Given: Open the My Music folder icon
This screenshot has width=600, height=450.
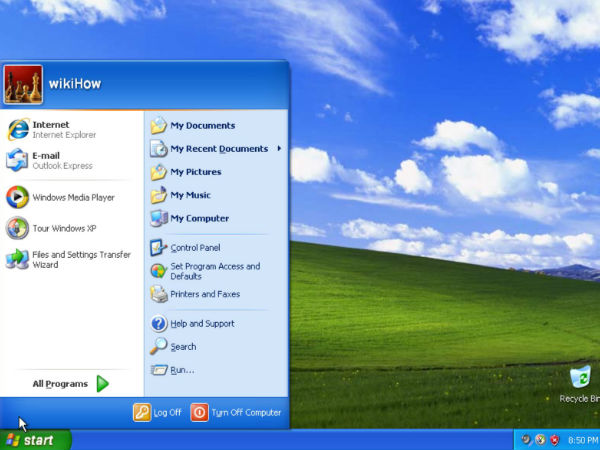Looking at the screenshot, I should [x=159, y=195].
